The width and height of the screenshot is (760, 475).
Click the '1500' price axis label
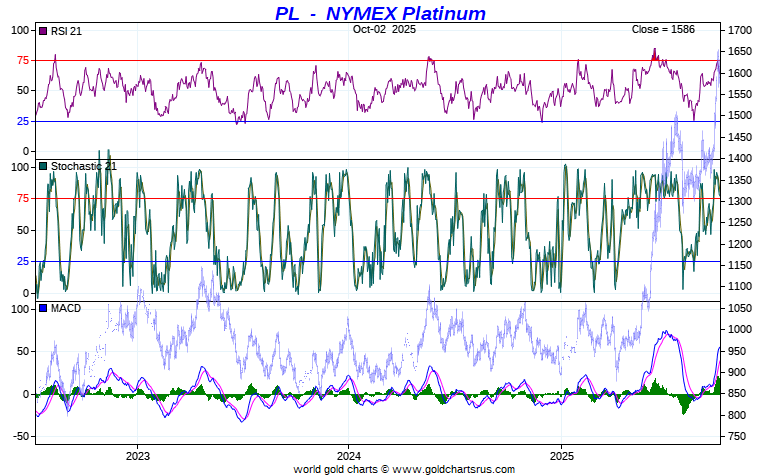pos(740,116)
